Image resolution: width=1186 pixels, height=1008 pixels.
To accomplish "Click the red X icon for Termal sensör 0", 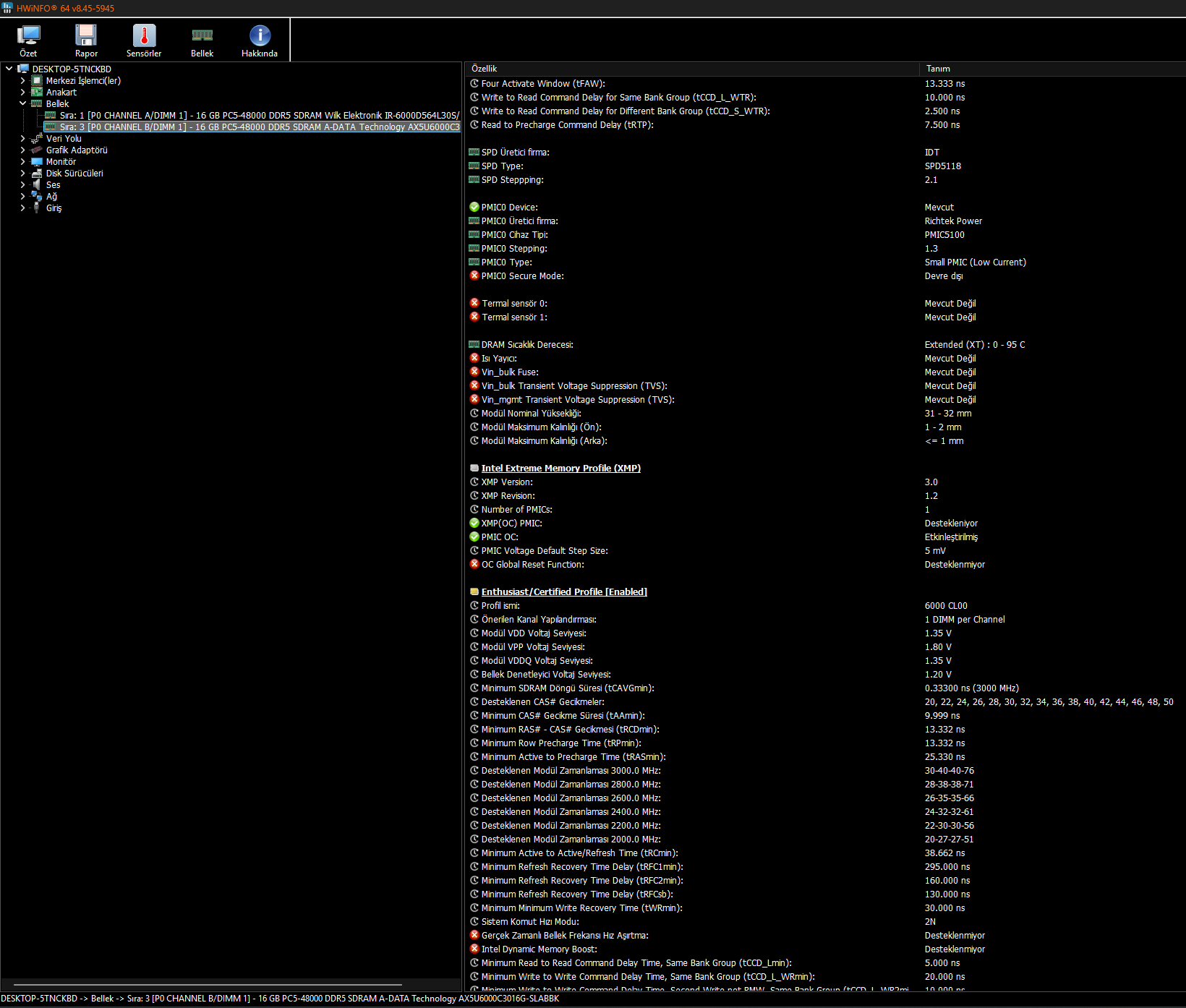I will (x=474, y=303).
